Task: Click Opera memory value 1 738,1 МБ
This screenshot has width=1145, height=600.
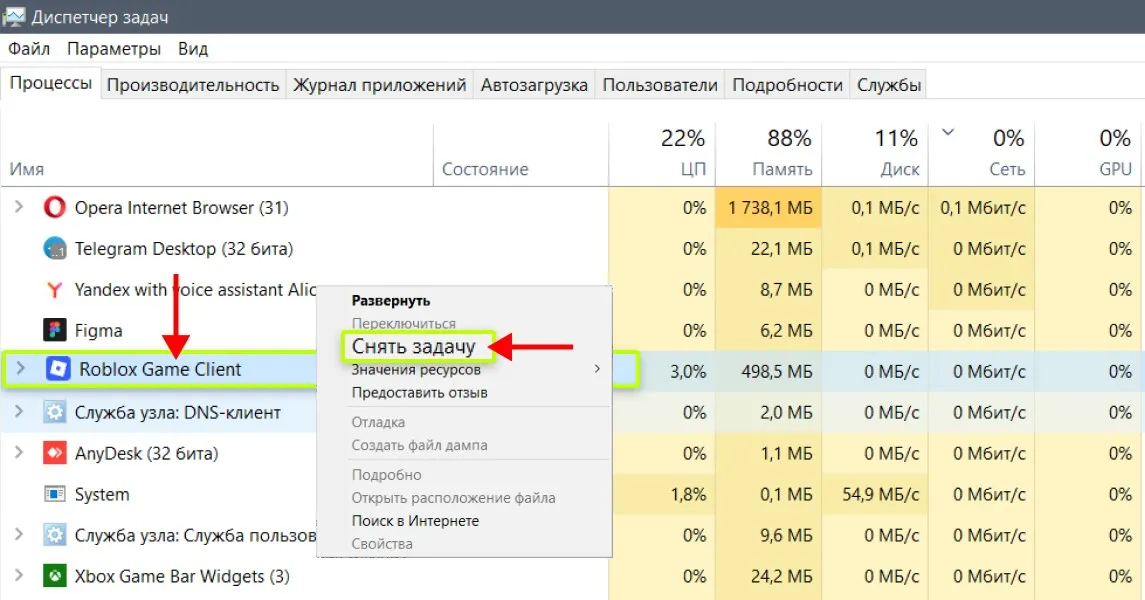Action: click(x=770, y=208)
